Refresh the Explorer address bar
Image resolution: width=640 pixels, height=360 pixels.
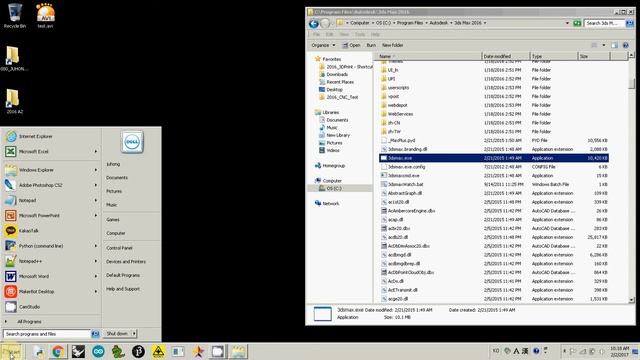point(577,23)
